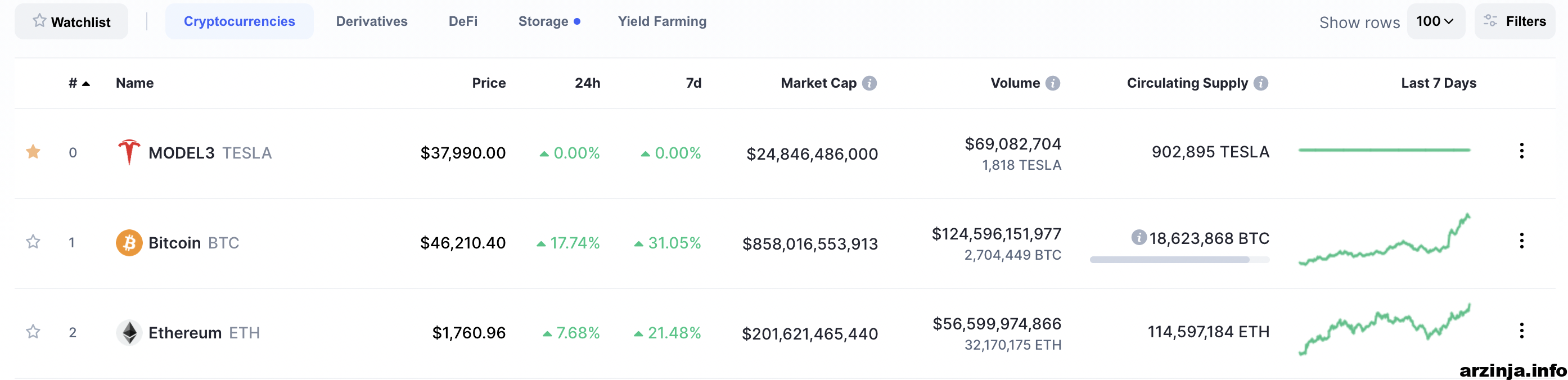Click the Ethereum diamond logo icon

(x=129, y=333)
